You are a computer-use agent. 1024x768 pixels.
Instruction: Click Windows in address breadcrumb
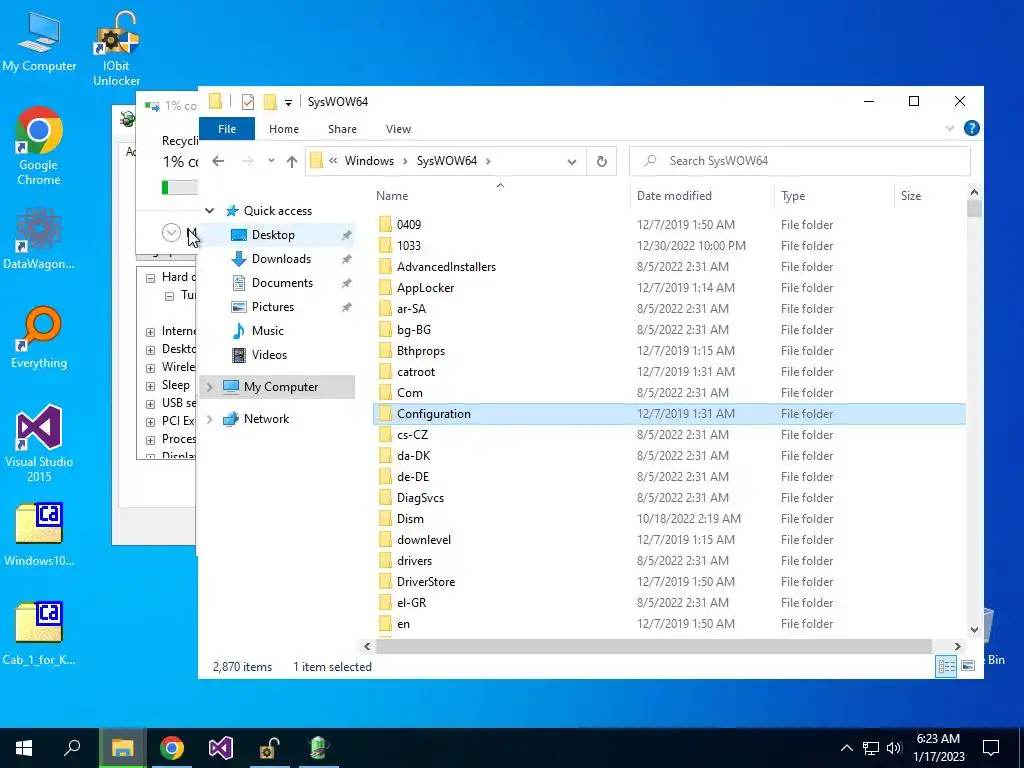click(369, 161)
